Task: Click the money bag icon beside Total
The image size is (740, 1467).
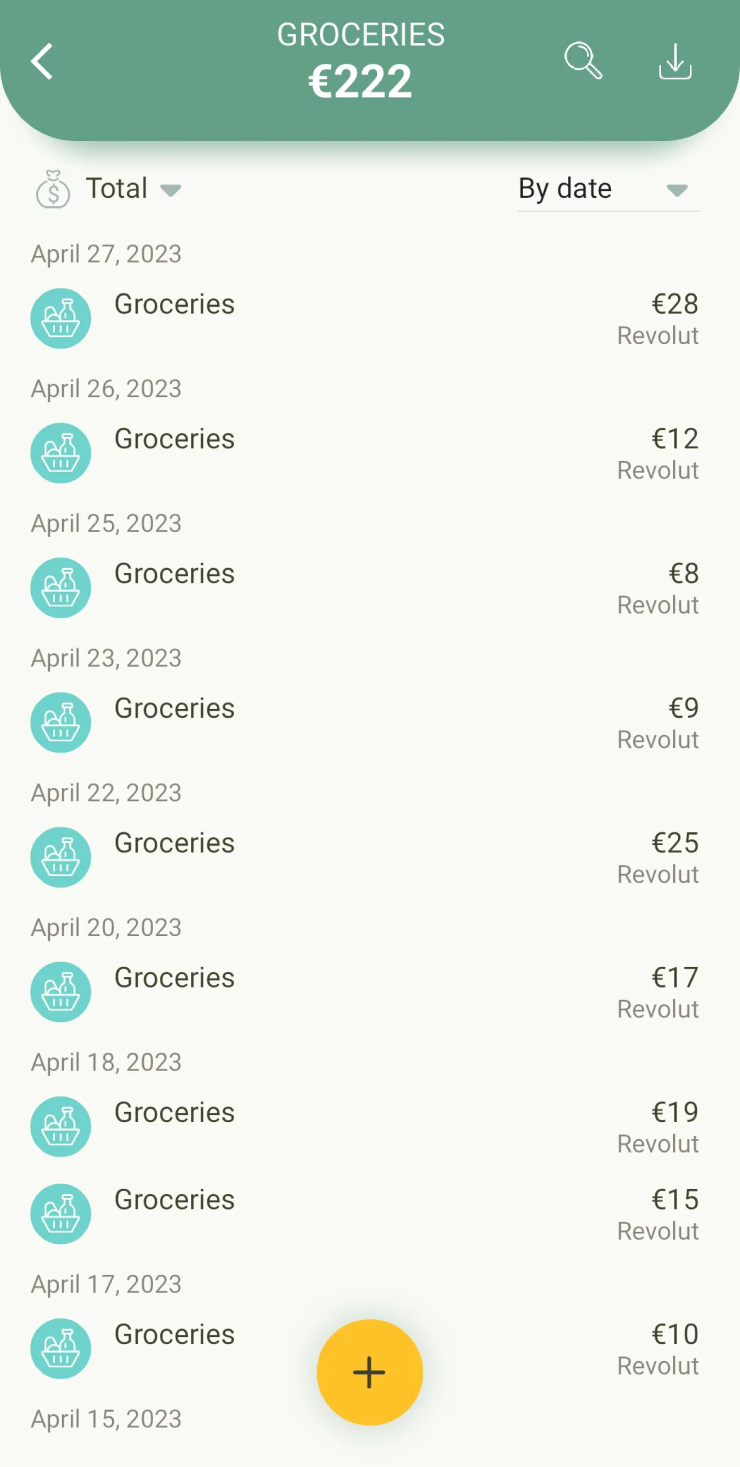Action: (53, 189)
